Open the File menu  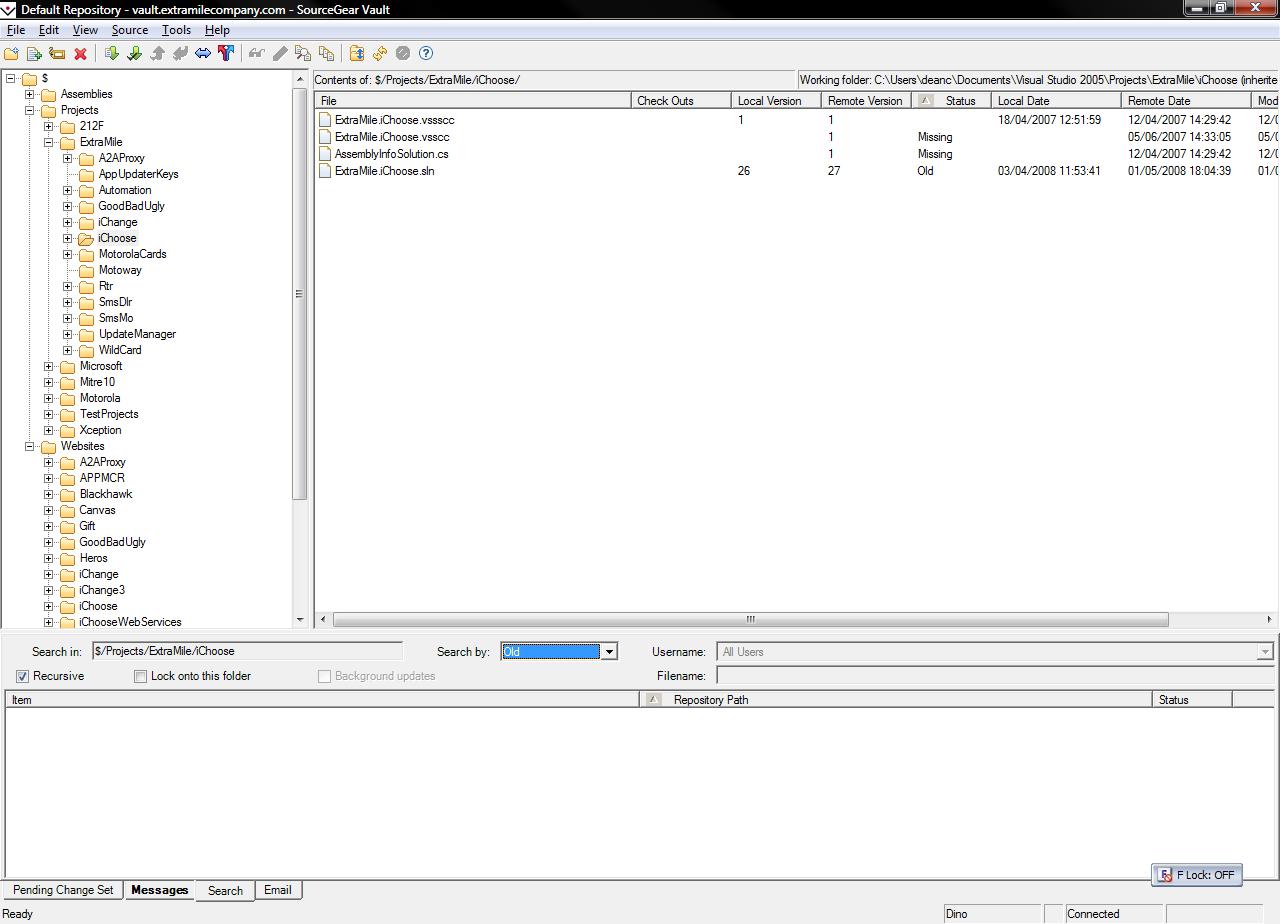(x=16, y=30)
